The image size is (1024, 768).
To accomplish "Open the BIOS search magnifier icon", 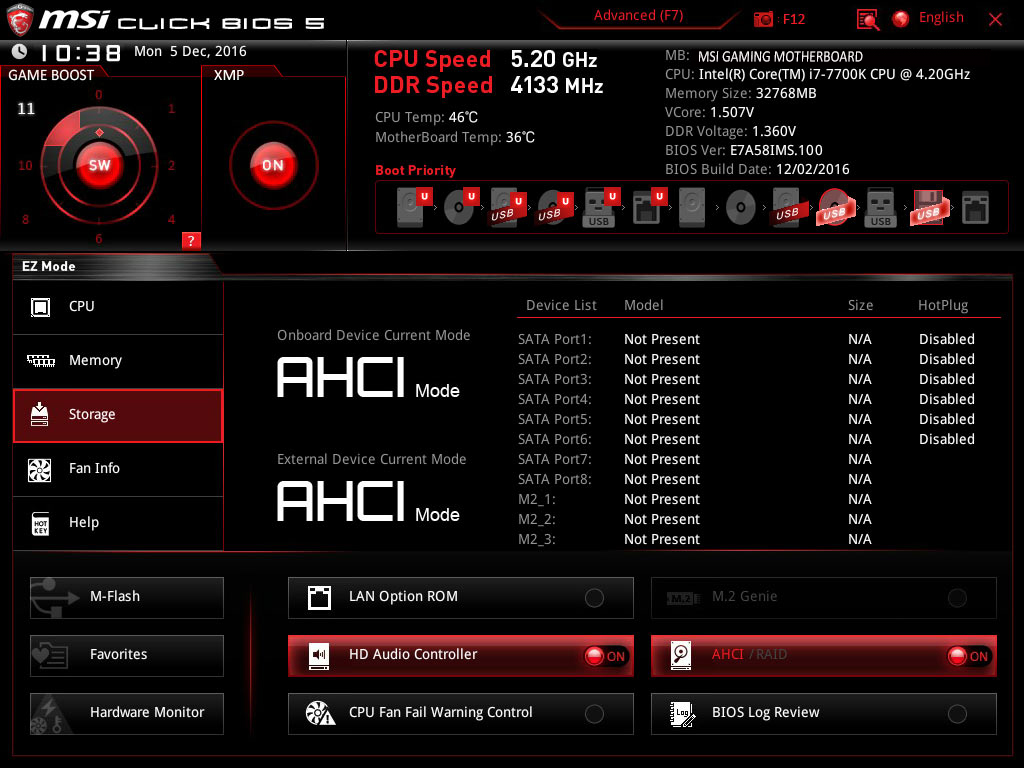I will coord(867,20).
